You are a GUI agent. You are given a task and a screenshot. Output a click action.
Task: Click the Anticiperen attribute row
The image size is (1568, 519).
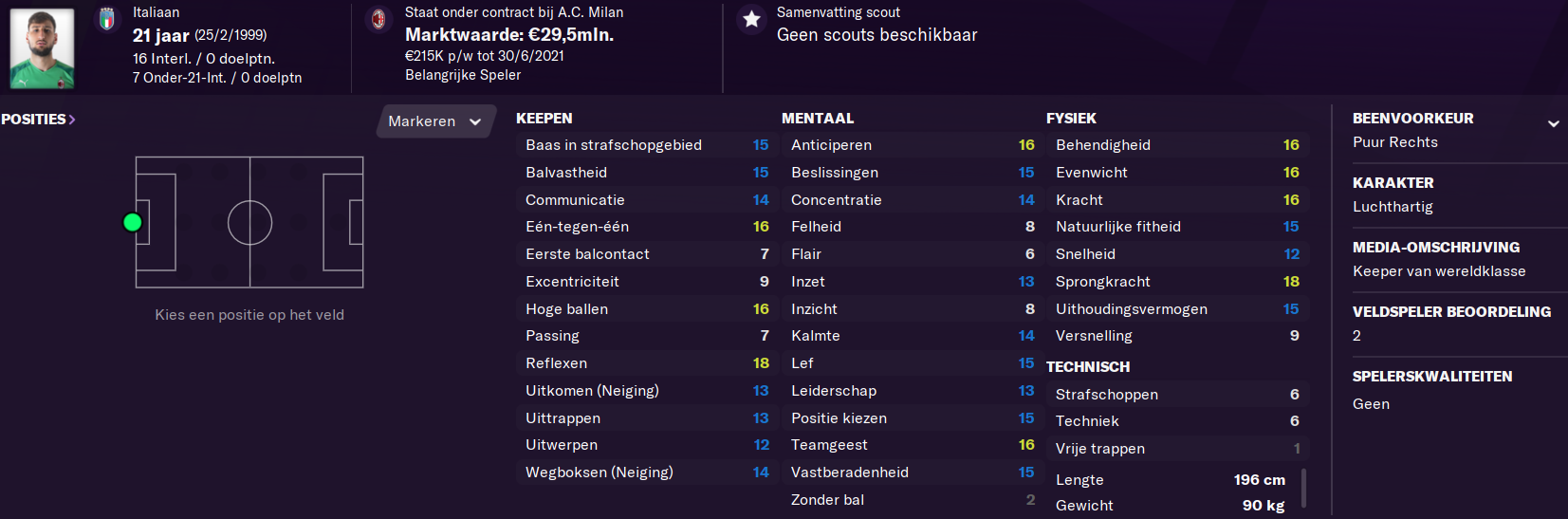(912, 145)
